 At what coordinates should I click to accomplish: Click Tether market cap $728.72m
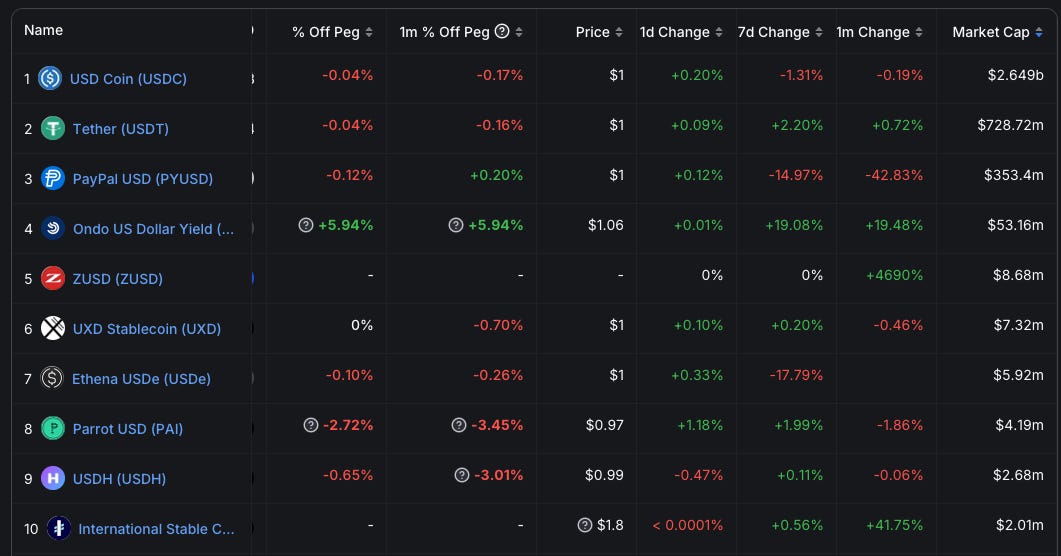pos(1010,125)
